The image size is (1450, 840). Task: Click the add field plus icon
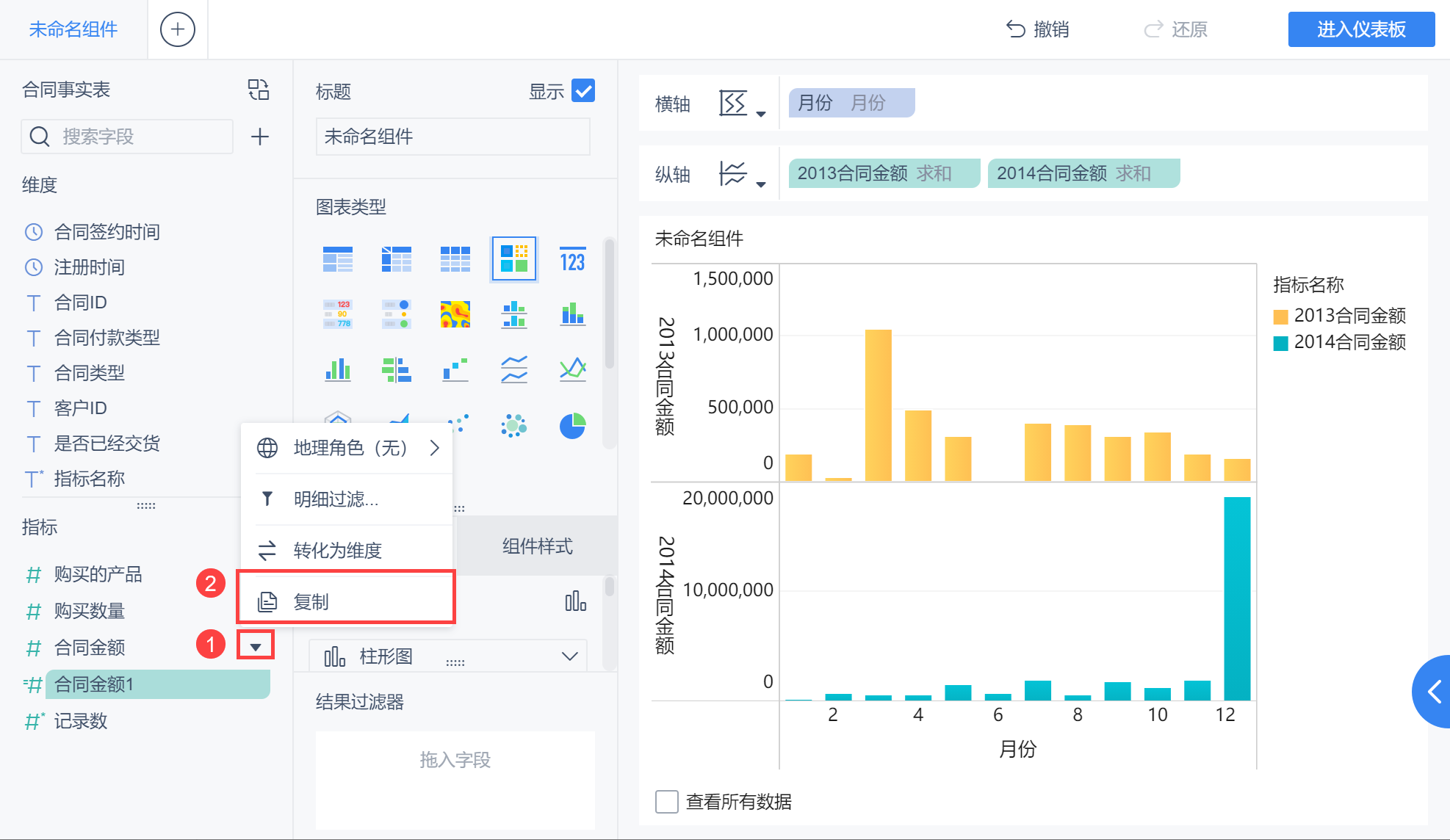260,137
